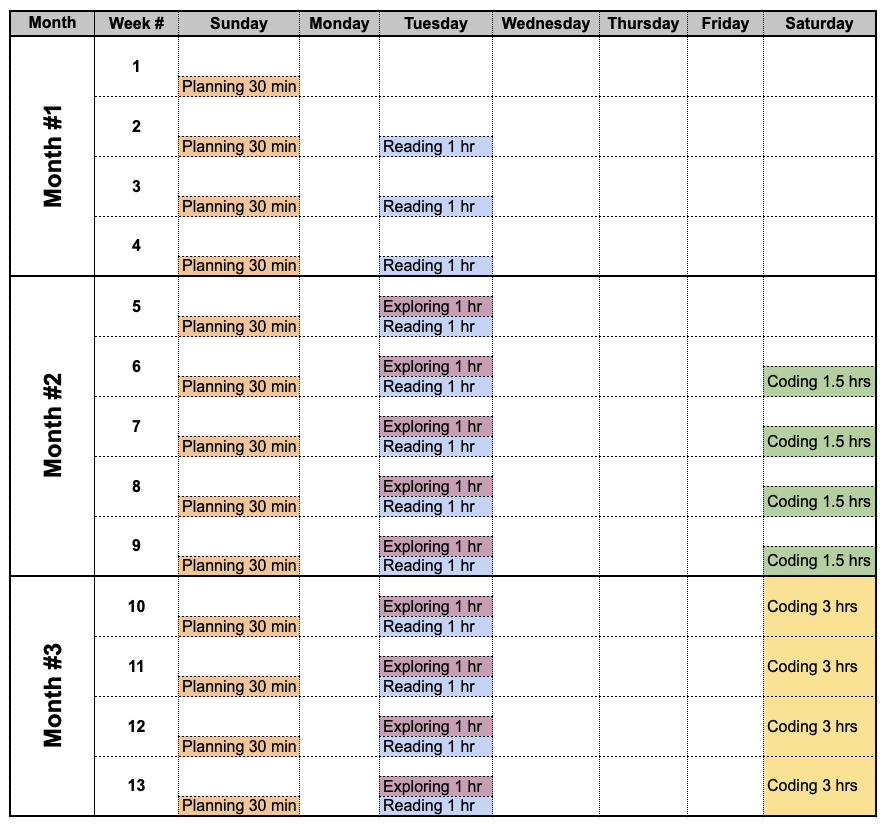Select week number 7 cell
Screen dimensions: 887x824
(136, 426)
